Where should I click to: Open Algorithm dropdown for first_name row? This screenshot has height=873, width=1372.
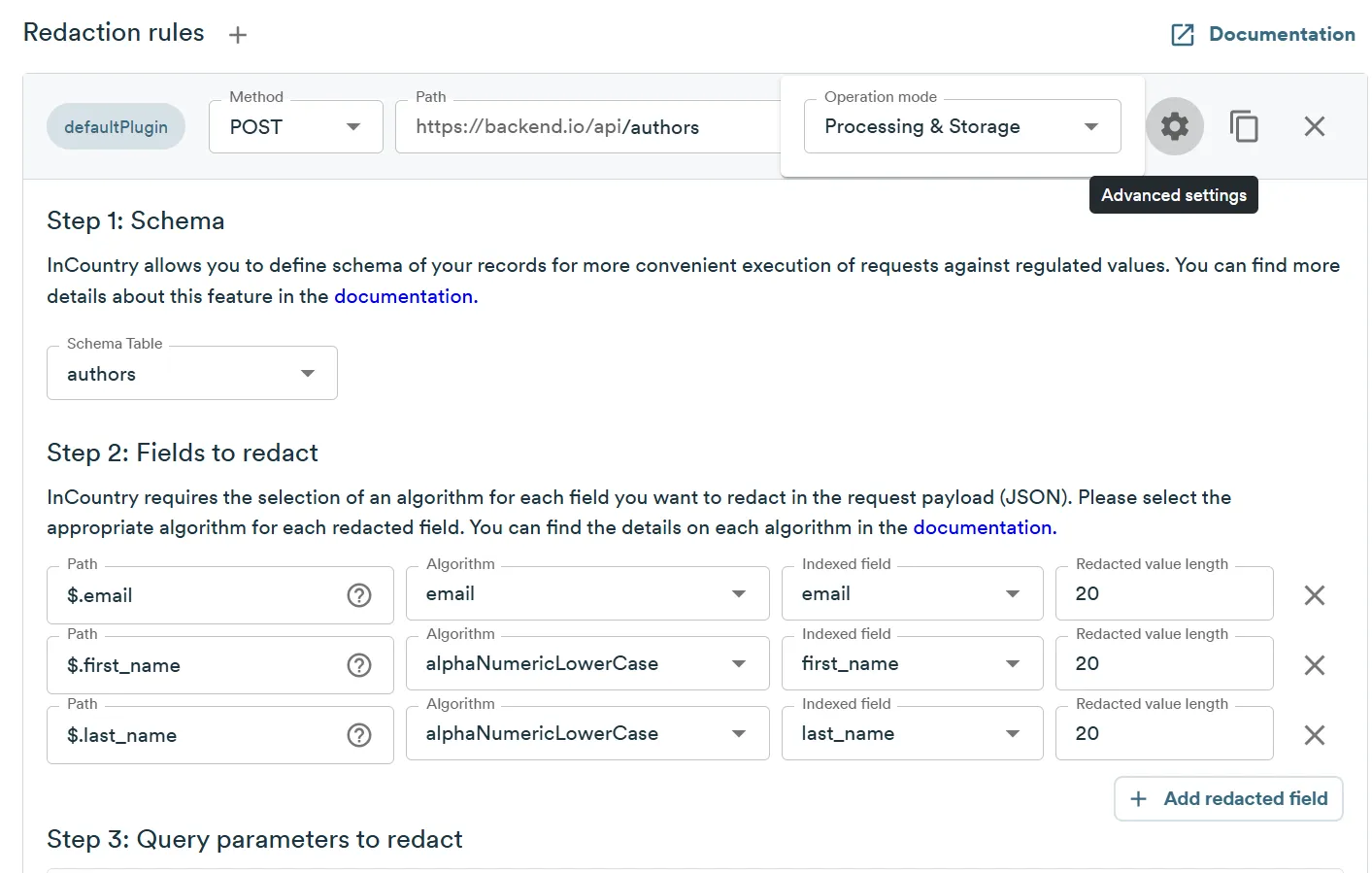coord(587,663)
